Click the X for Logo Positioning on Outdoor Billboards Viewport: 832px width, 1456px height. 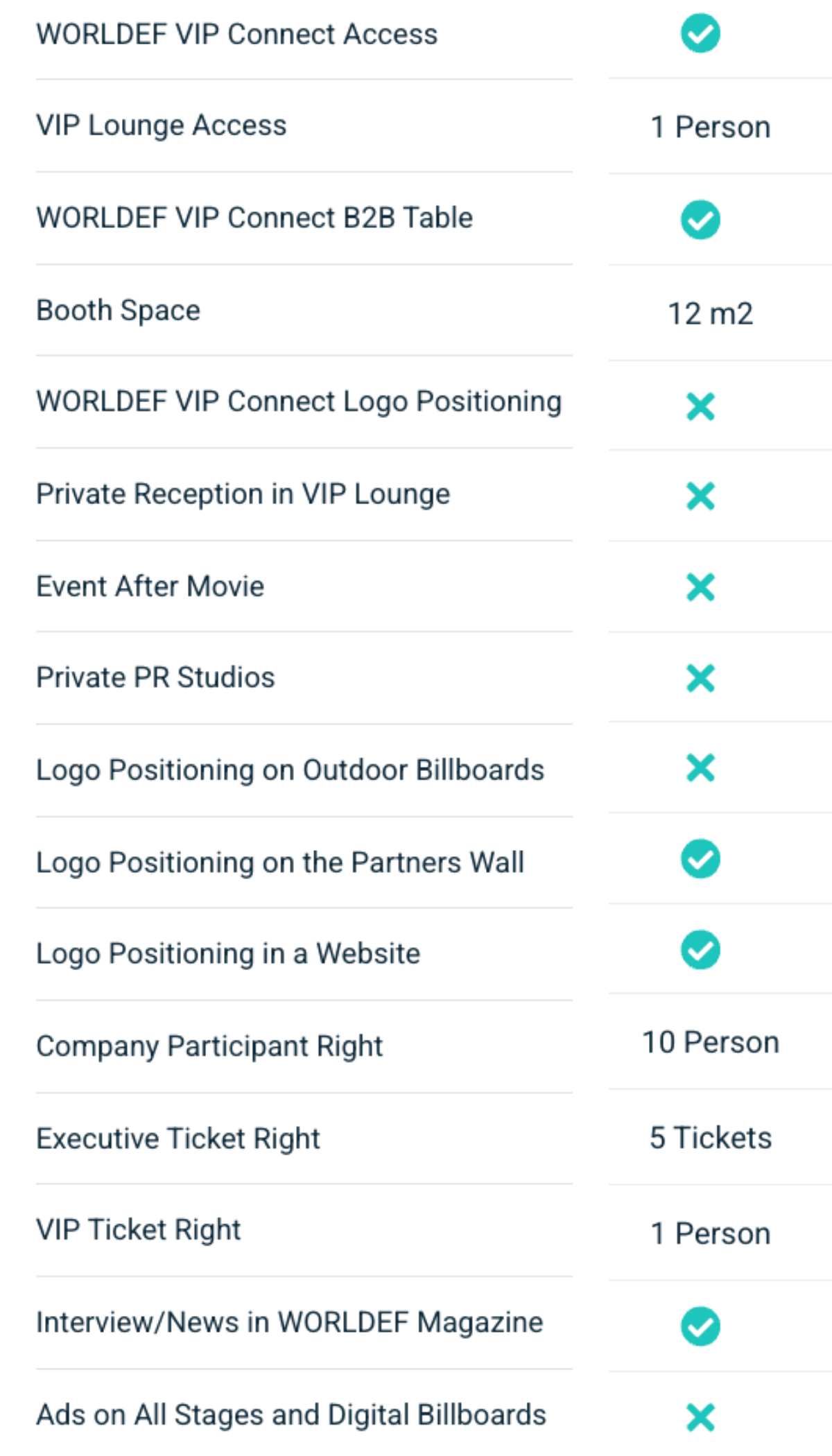(x=700, y=768)
